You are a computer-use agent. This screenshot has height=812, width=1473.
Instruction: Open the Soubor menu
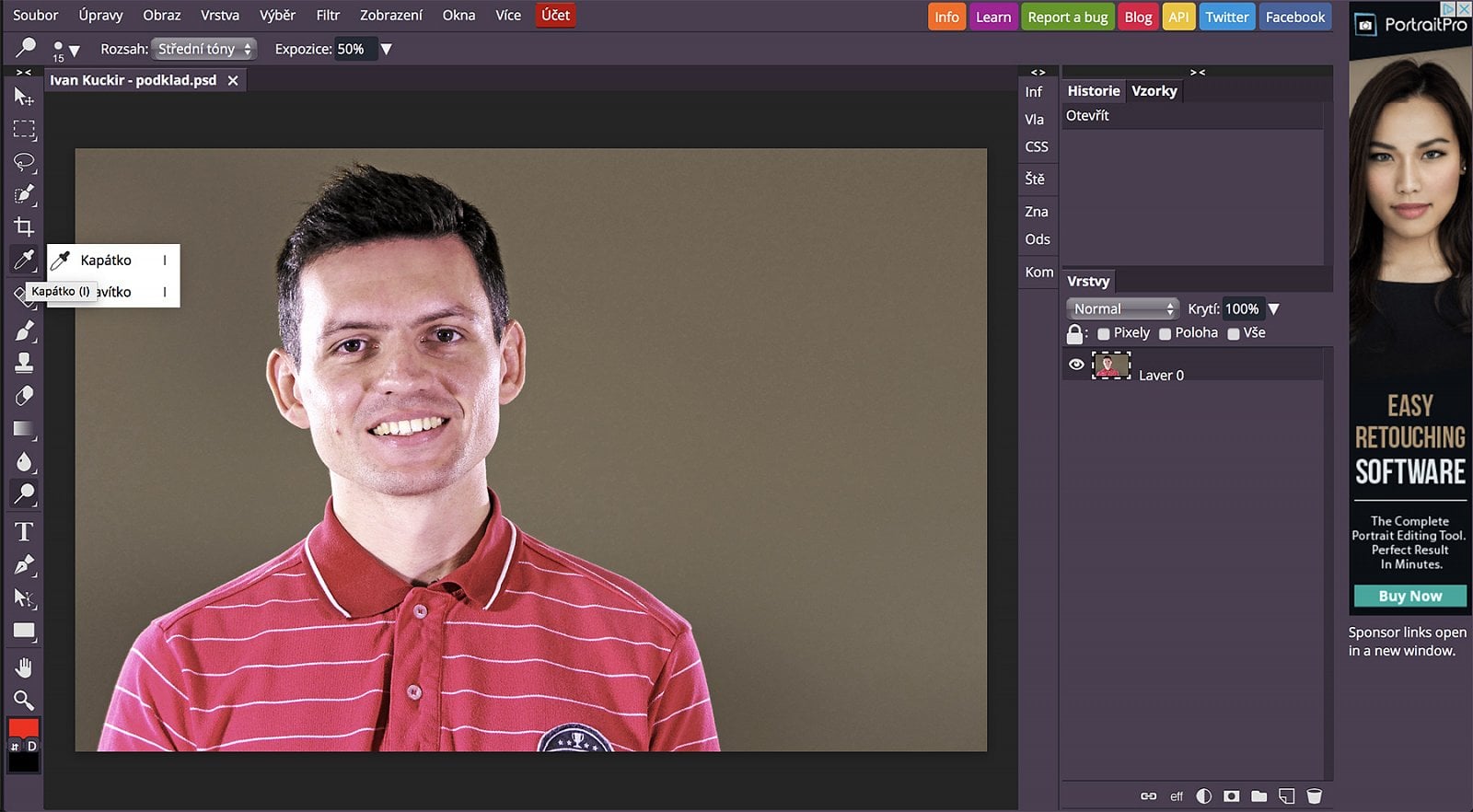click(x=36, y=15)
